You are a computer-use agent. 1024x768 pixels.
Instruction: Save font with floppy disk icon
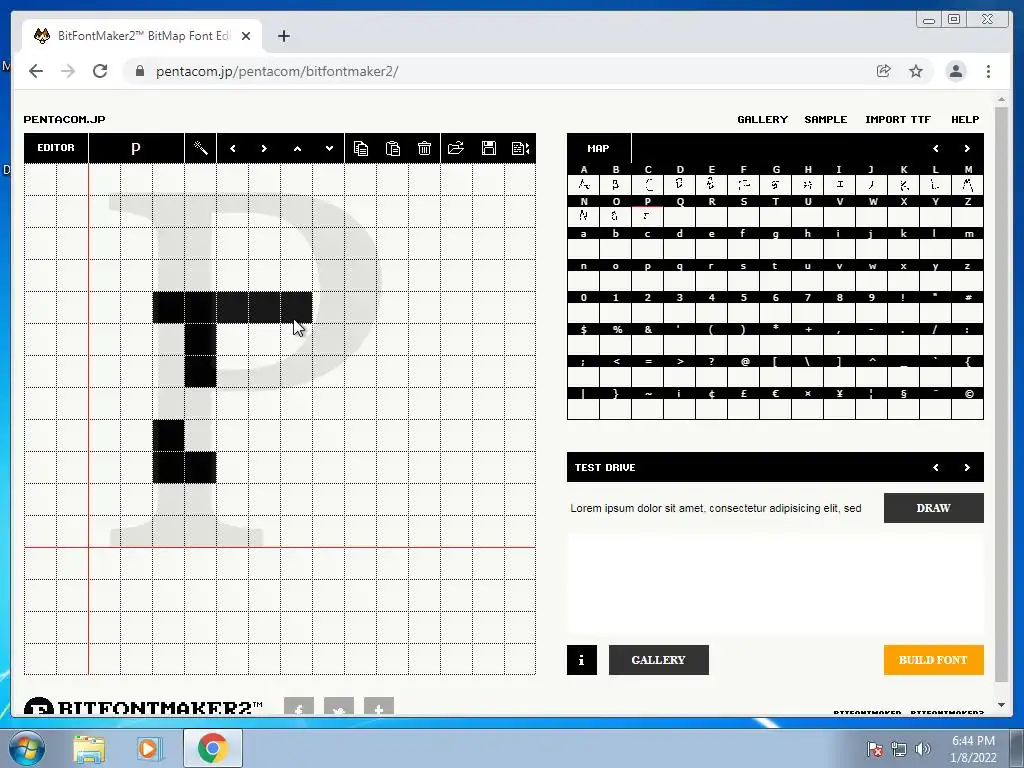click(x=488, y=148)
